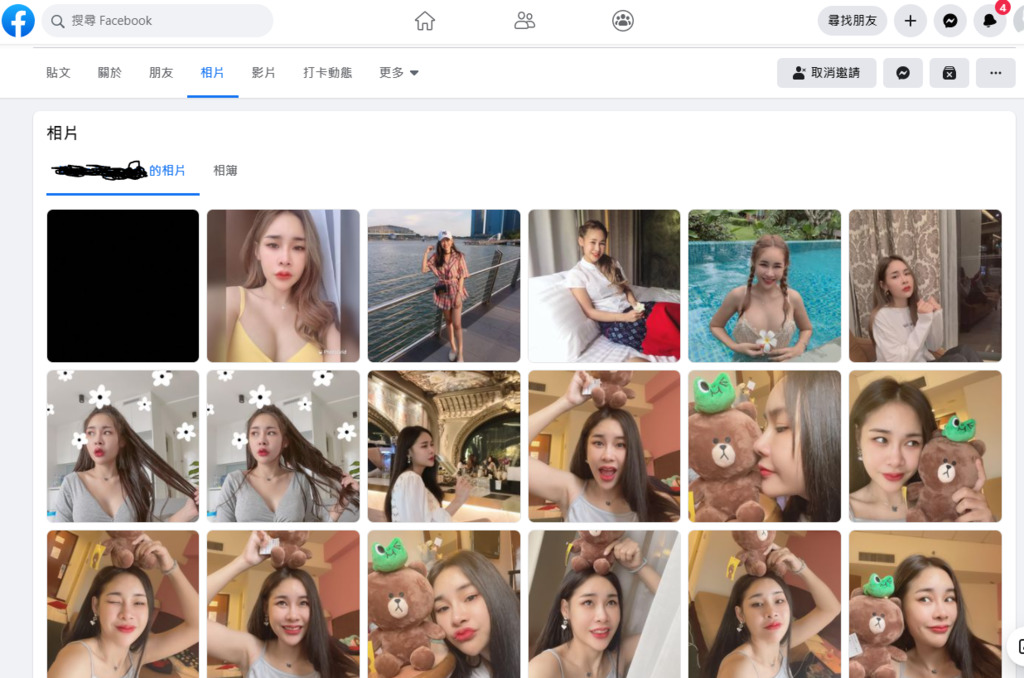
Task: Switch to the 貼文 tab
Action: pos(58,73)
